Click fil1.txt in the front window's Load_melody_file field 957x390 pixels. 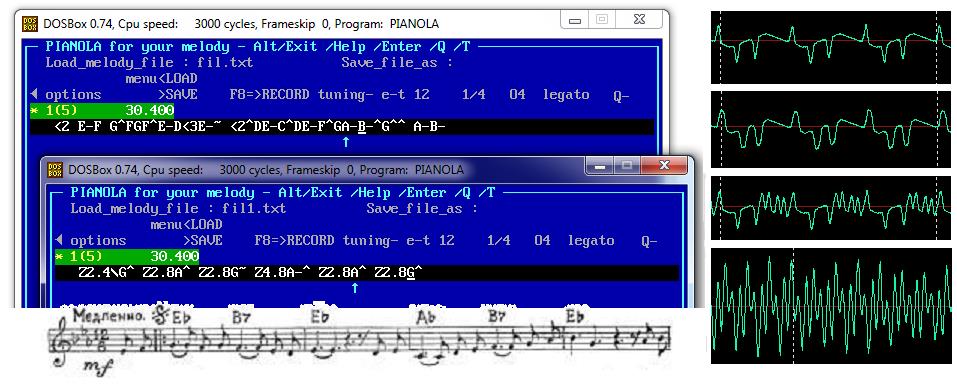pos(254,208)
